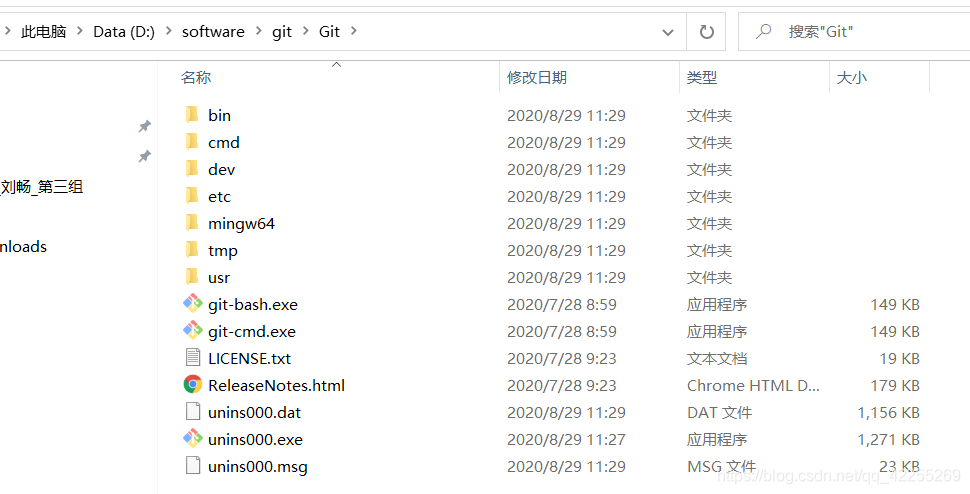Click the unins000.exe Git icon
The height and width of the screenshot is (494, 970).
tap(193, 439)
